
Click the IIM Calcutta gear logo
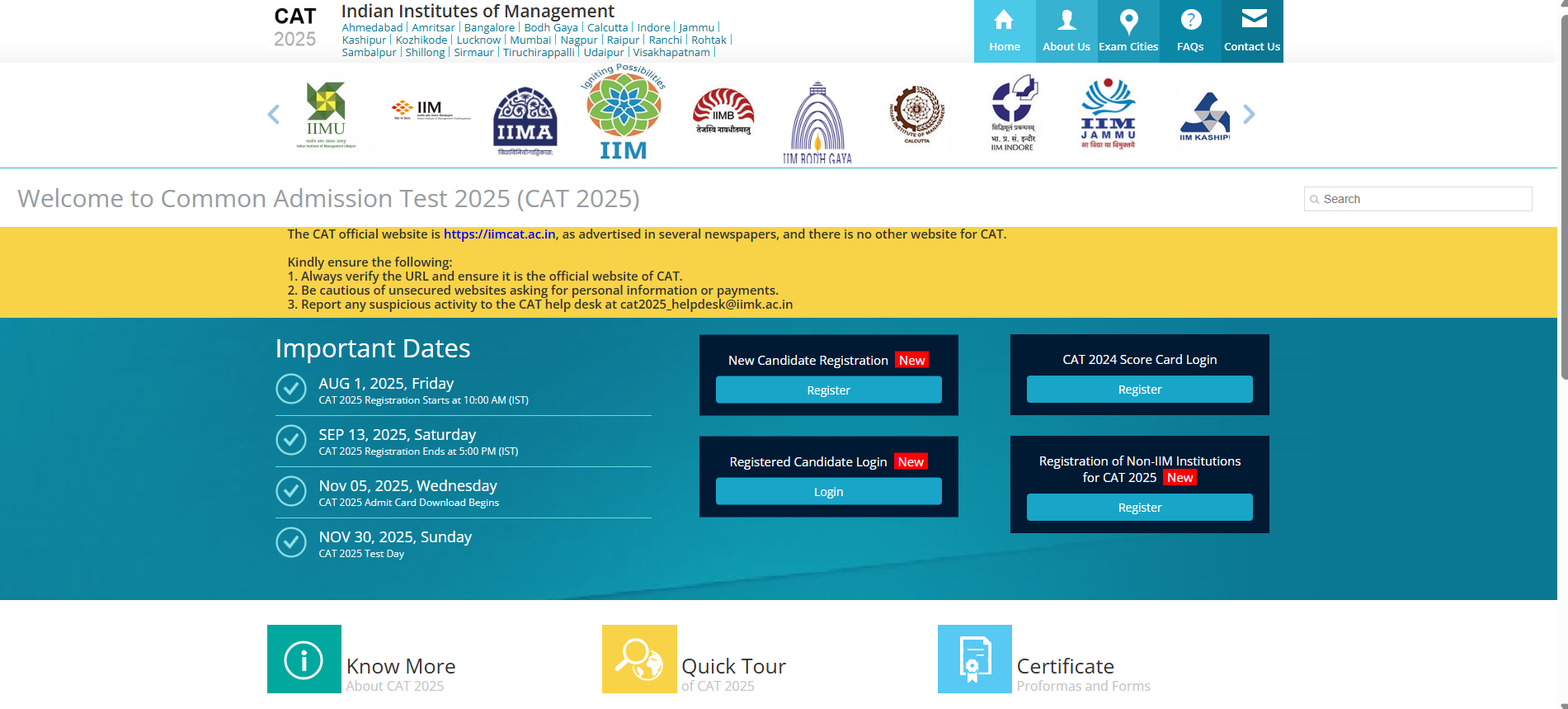(x=916, y=115)
